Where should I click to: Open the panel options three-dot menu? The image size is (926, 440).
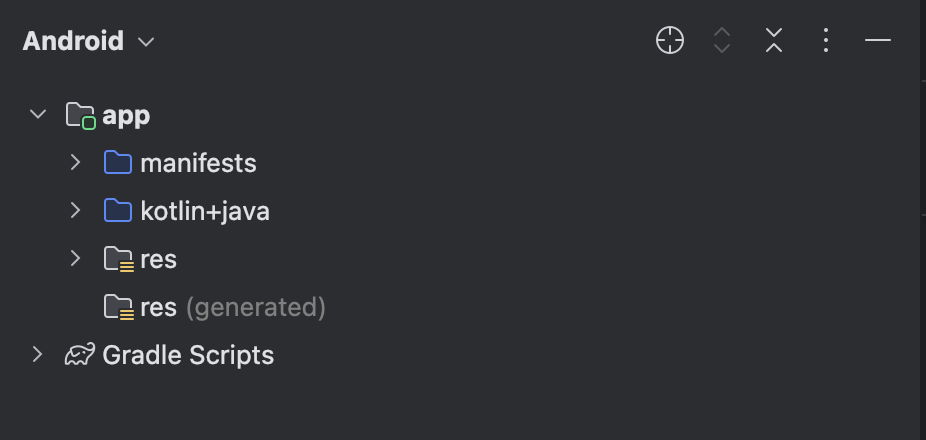826,41
